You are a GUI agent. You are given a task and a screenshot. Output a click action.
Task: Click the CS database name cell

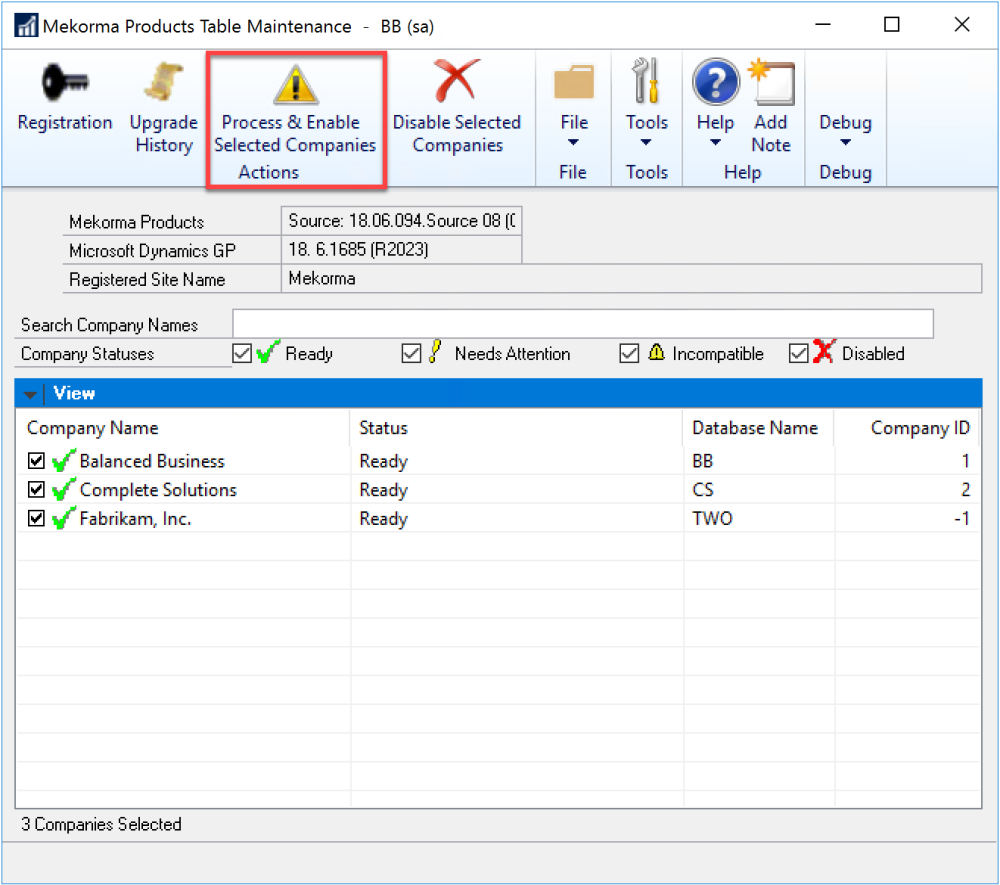click(703, 490)
